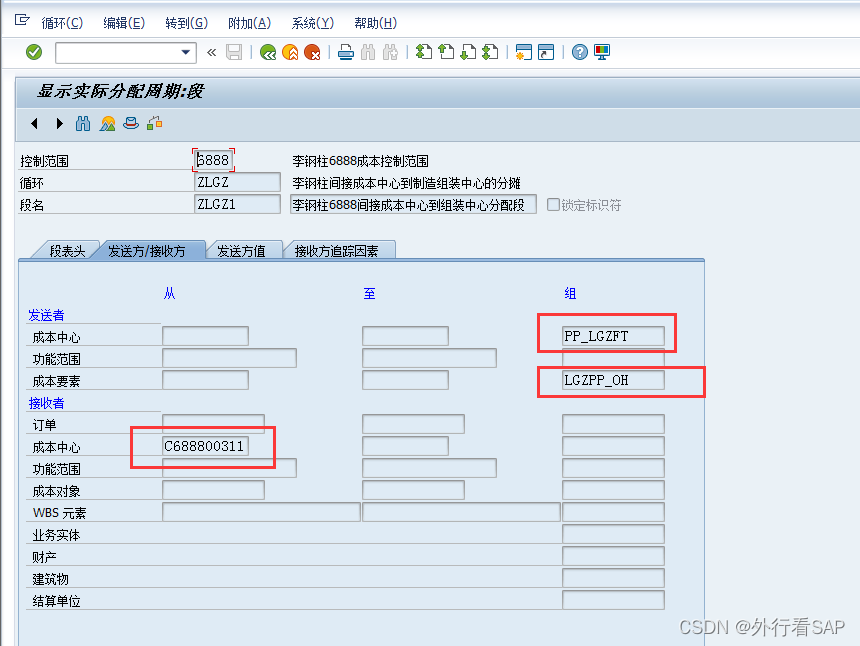
Task: Click the receiver 订单 To field
Action: pos(414,424)
